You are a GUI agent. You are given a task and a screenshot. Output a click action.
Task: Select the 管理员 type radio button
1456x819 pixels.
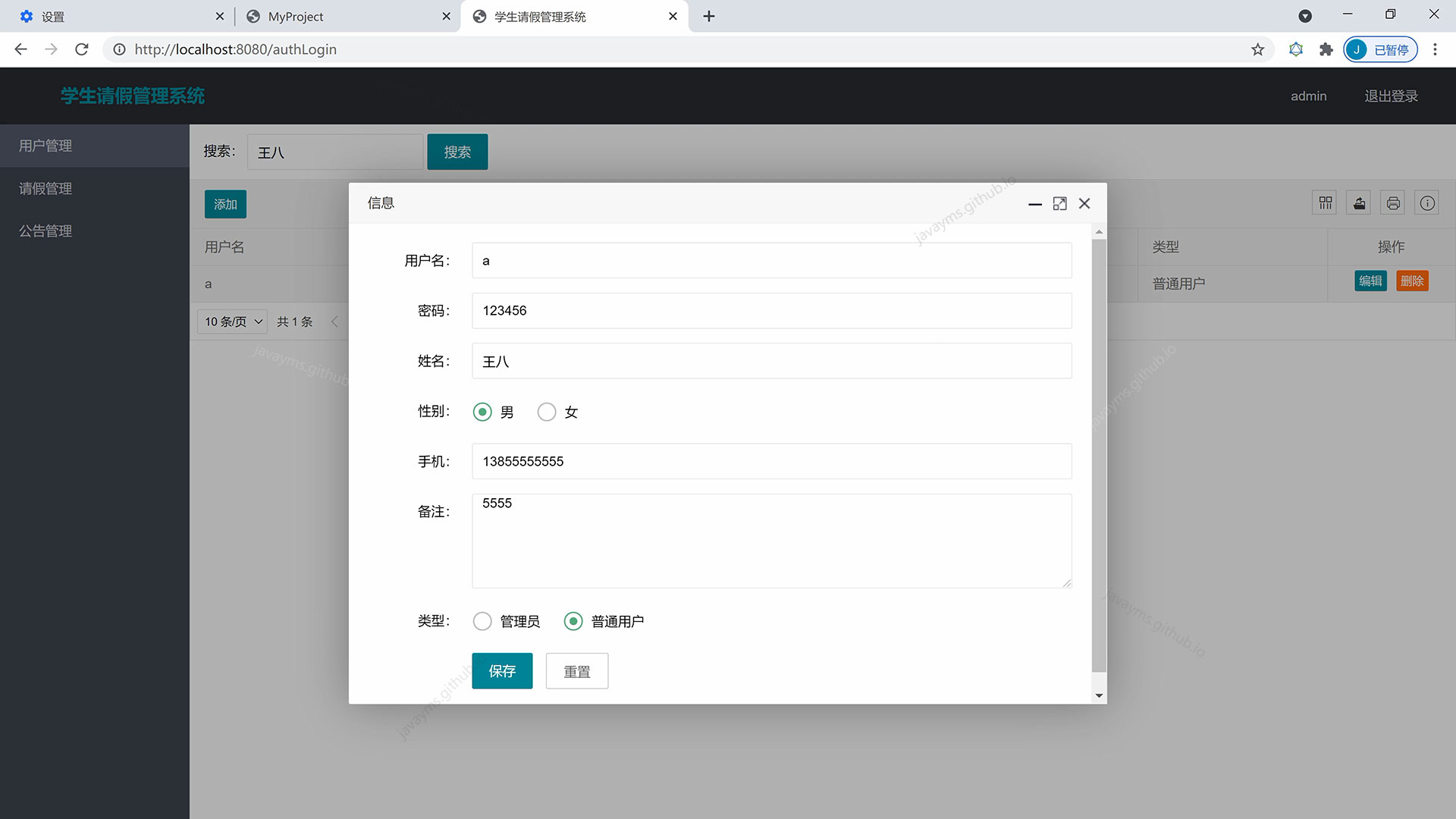482,620
